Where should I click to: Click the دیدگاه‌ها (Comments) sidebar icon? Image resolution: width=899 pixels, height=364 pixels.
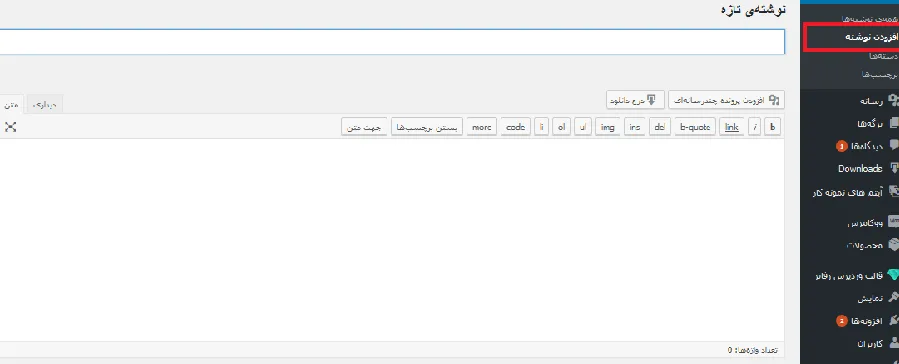tap(893, 146)
